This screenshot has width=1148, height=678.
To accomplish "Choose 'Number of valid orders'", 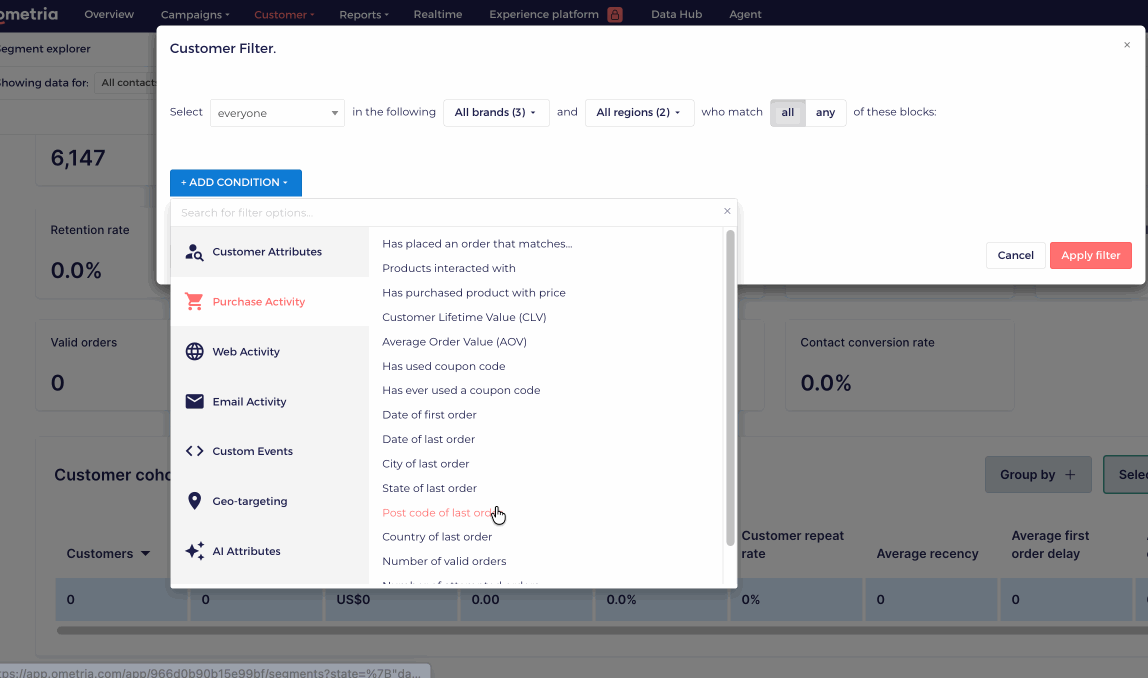I will pyautogui.click(x=444, y=562).
